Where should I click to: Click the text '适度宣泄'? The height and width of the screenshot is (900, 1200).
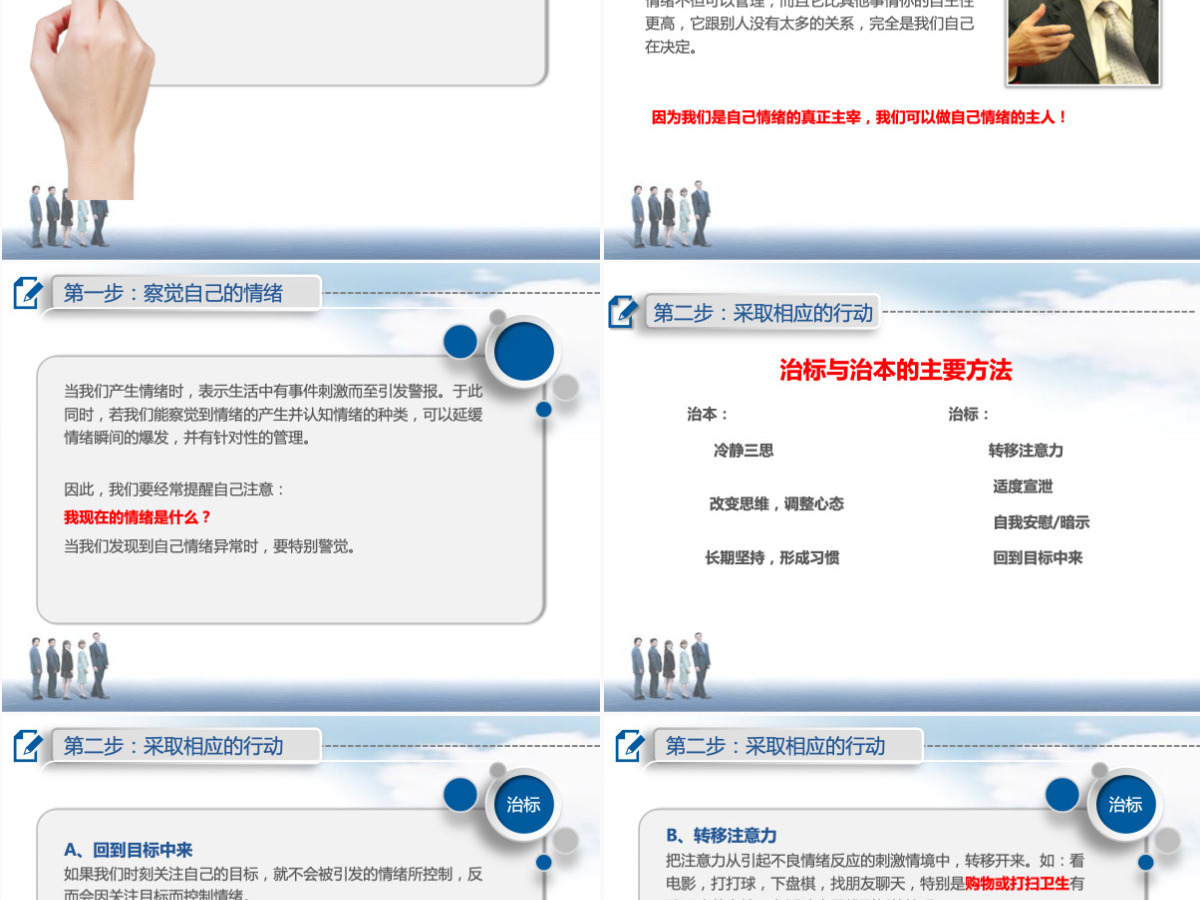click(1023, 486)
